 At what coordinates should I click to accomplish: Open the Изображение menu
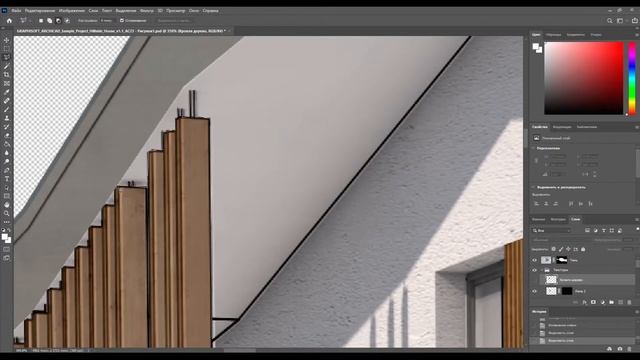point(72,11)
